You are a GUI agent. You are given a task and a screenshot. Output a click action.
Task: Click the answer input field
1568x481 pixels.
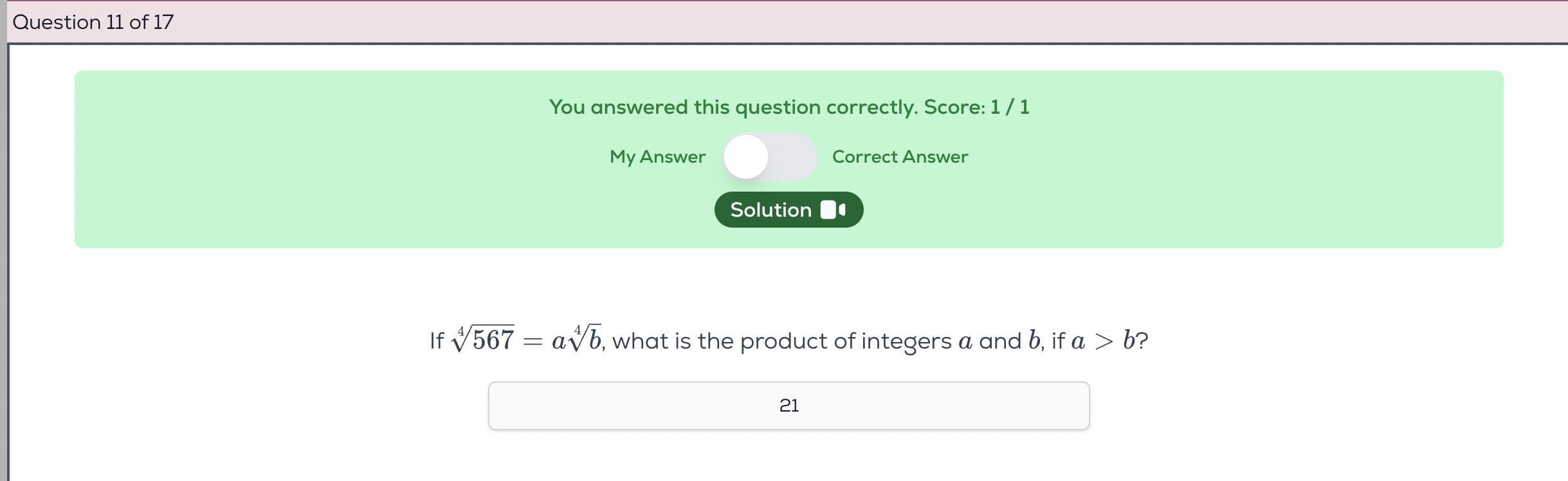point(643,406)
